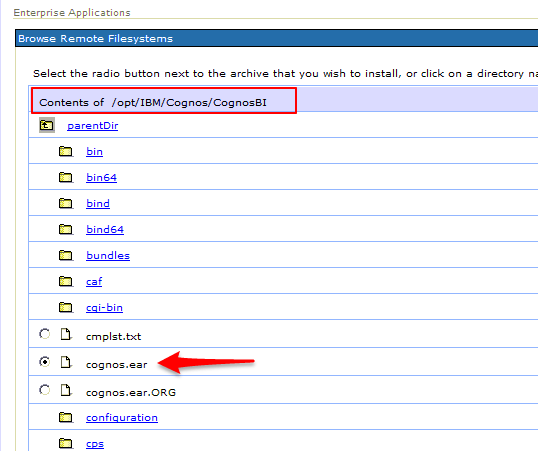Open the parentDir link
Image resolution: width=538 pixels, height=451 pixels.
point(93,126)
